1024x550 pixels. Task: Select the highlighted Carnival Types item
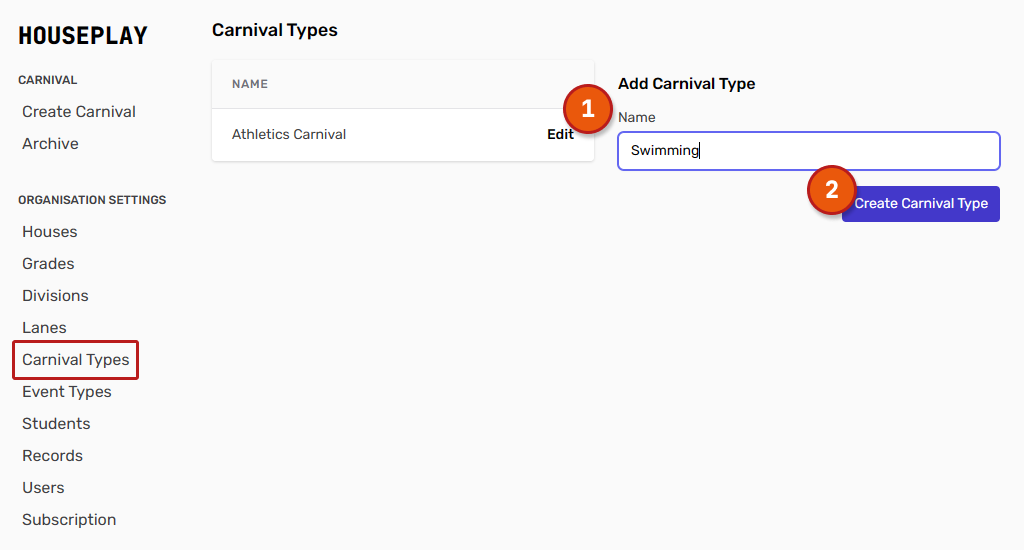(x=76, y=360)
